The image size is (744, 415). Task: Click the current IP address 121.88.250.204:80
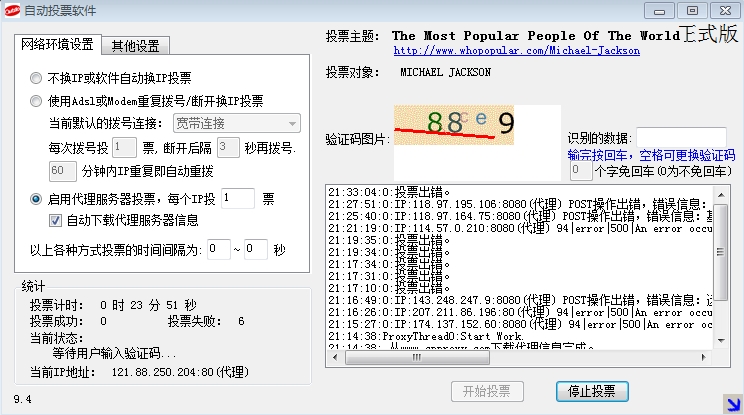click(180, 372)
